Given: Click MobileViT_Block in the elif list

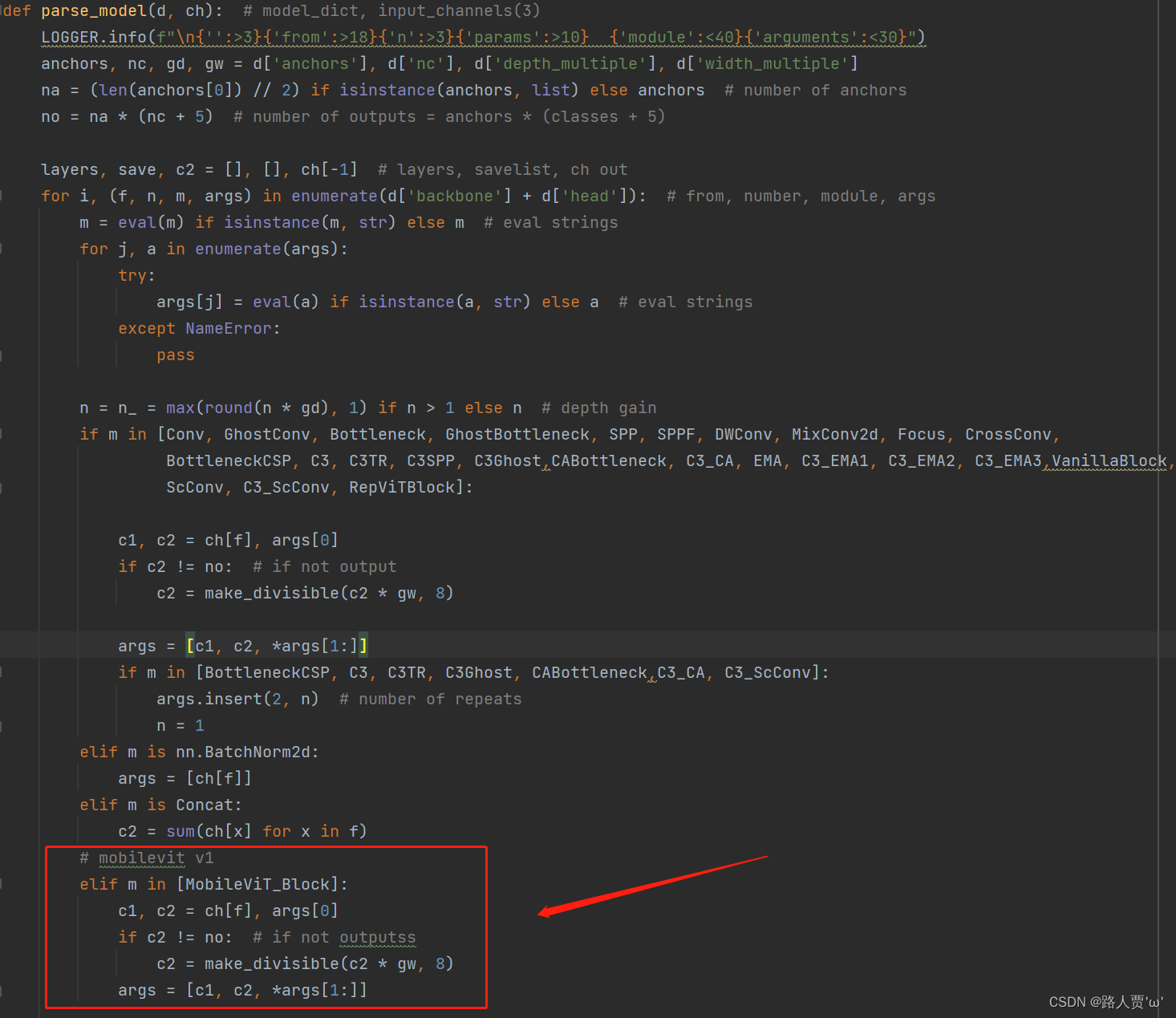Looking at the screenshot, I should point(258,884).
